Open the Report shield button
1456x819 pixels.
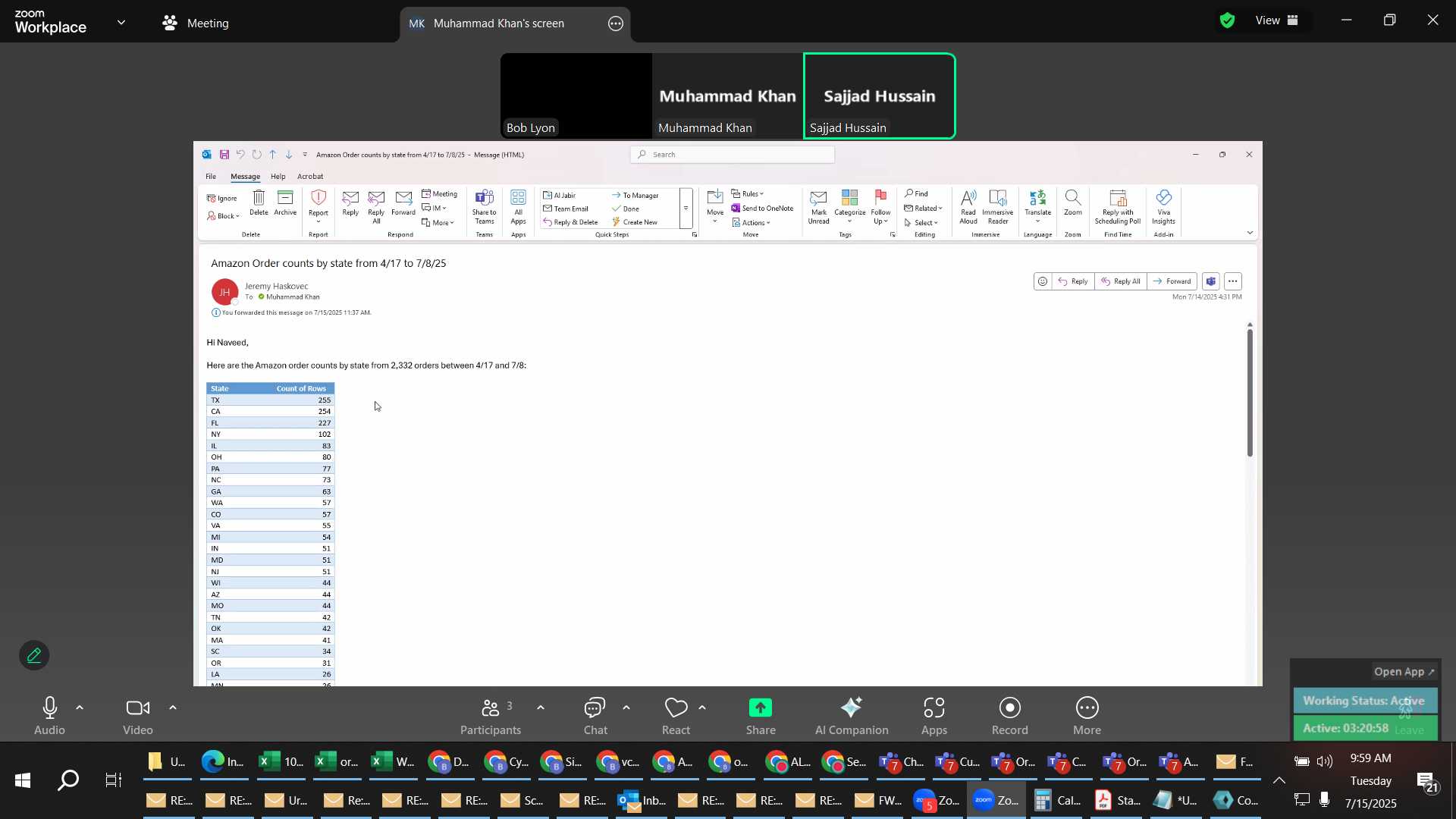point(318,206)
